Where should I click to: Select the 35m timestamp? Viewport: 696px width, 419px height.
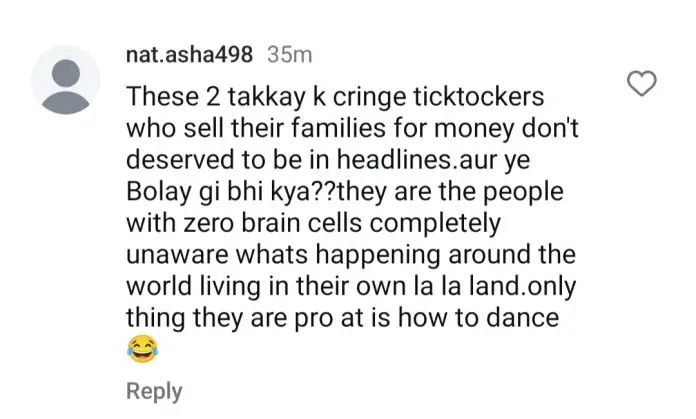click(290, 55)
